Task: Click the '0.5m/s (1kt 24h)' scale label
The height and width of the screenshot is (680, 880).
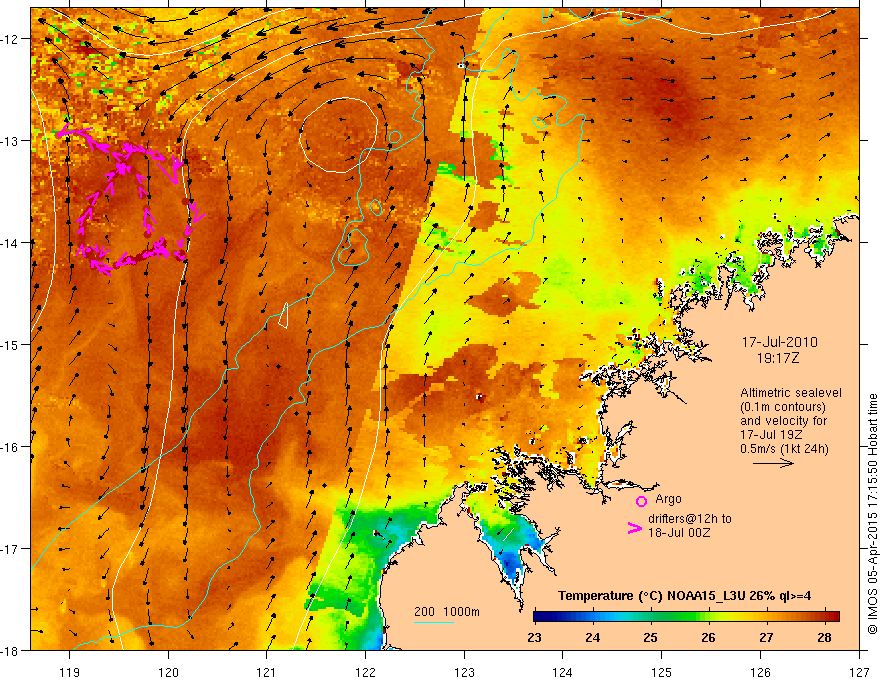Action: pyautogui.click(x=784, y=448)
